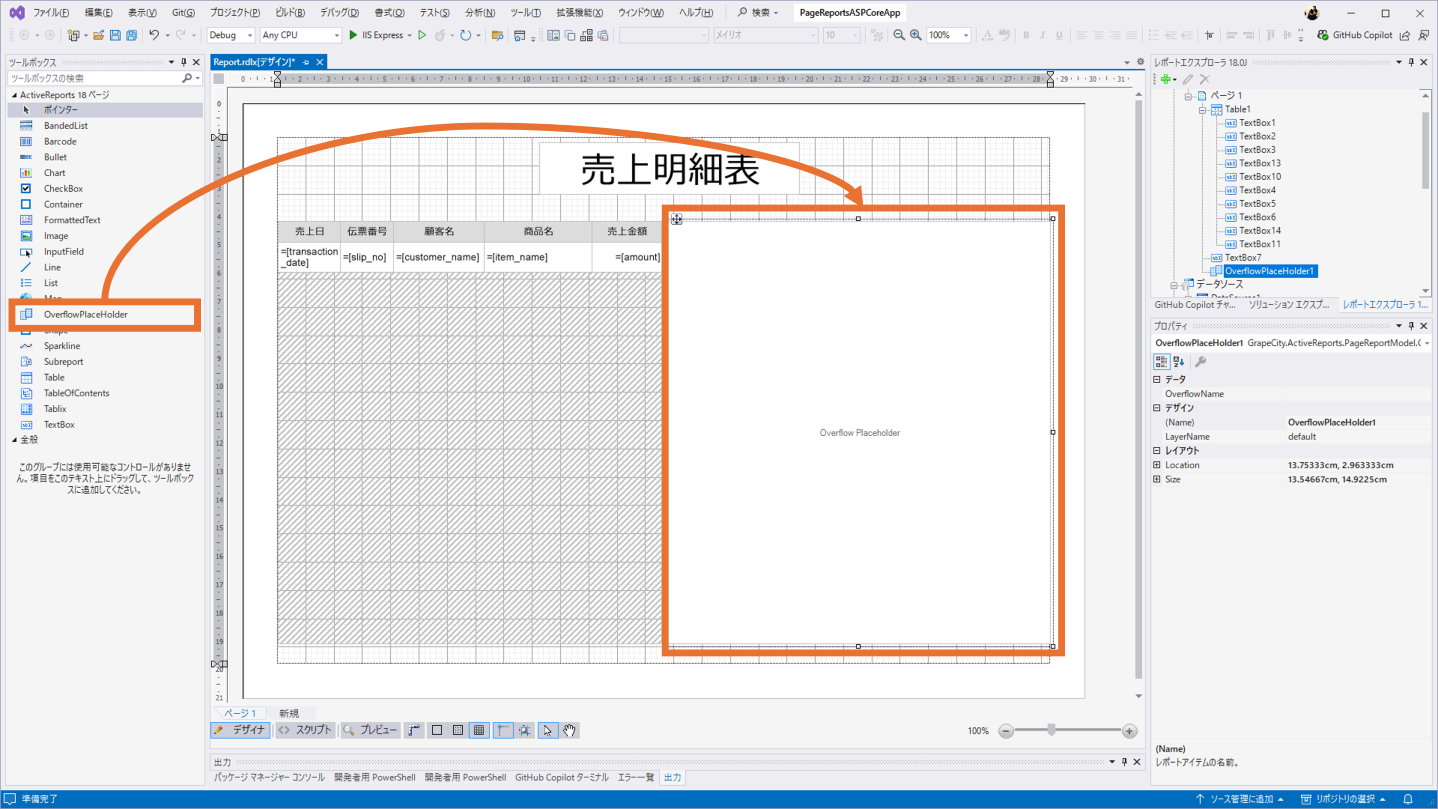Image resolution: width=1438 pixels, height=809 pixels.
Task: Click the undo arrow in the toolbar
Action: coord(154,35)
